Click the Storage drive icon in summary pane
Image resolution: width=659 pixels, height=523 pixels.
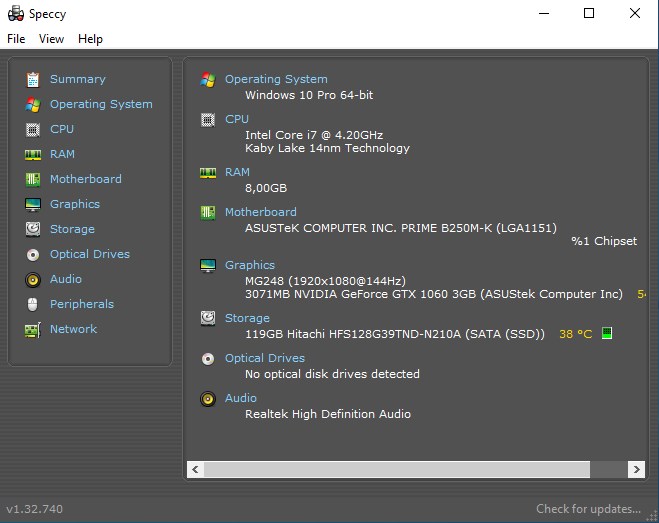tap(208, 319)
